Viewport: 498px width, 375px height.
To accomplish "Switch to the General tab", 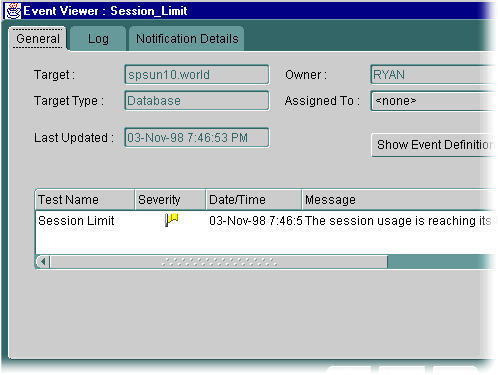I will point(38,39).
